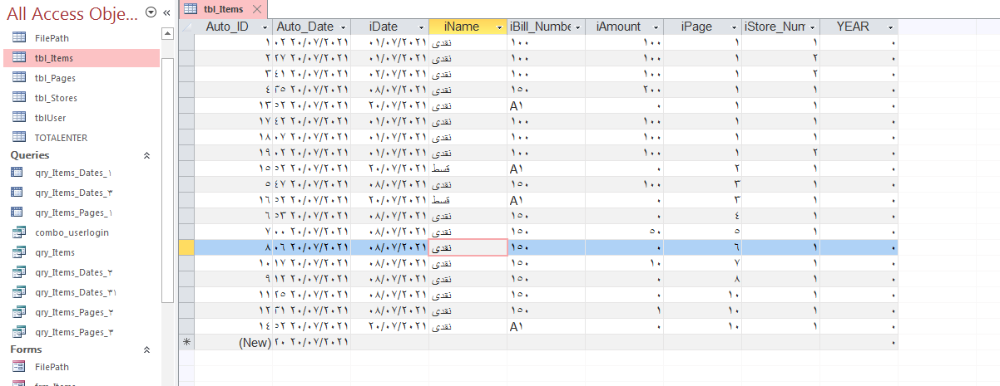Open tbl_Pages table icon
Viewport: 1000px width, 386px height.
[x=19, y=78]
